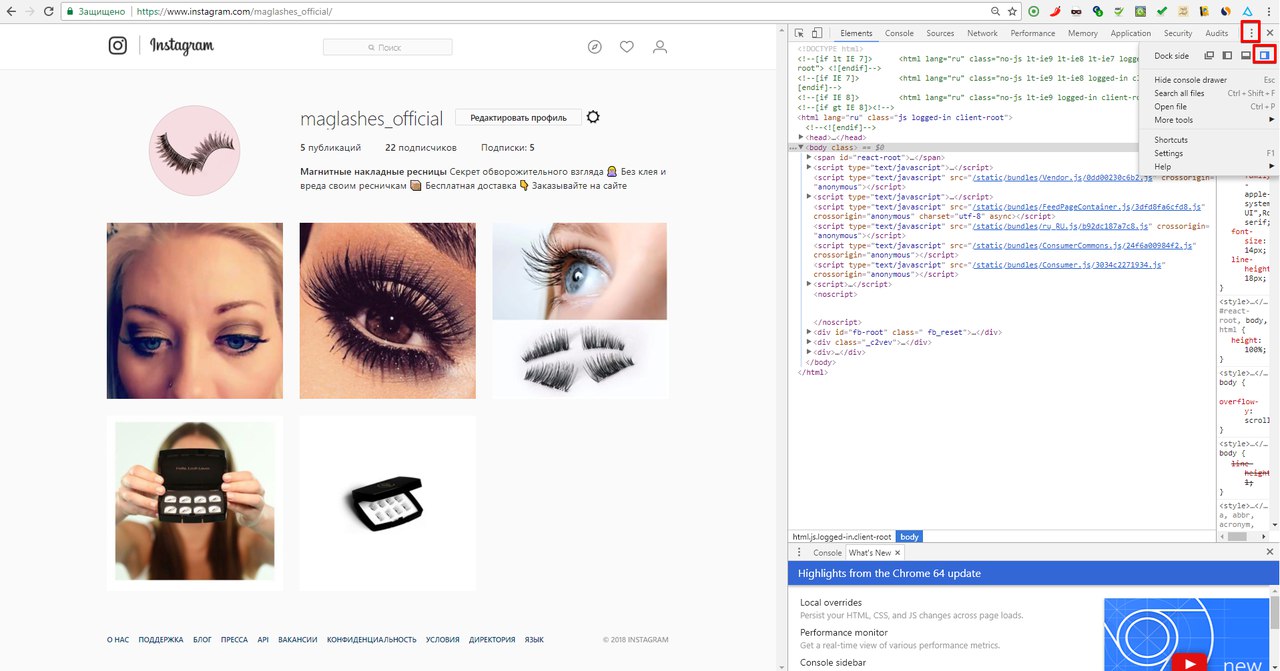
Task: Open activity feed with the heart icon
Action: click(627, 47)
